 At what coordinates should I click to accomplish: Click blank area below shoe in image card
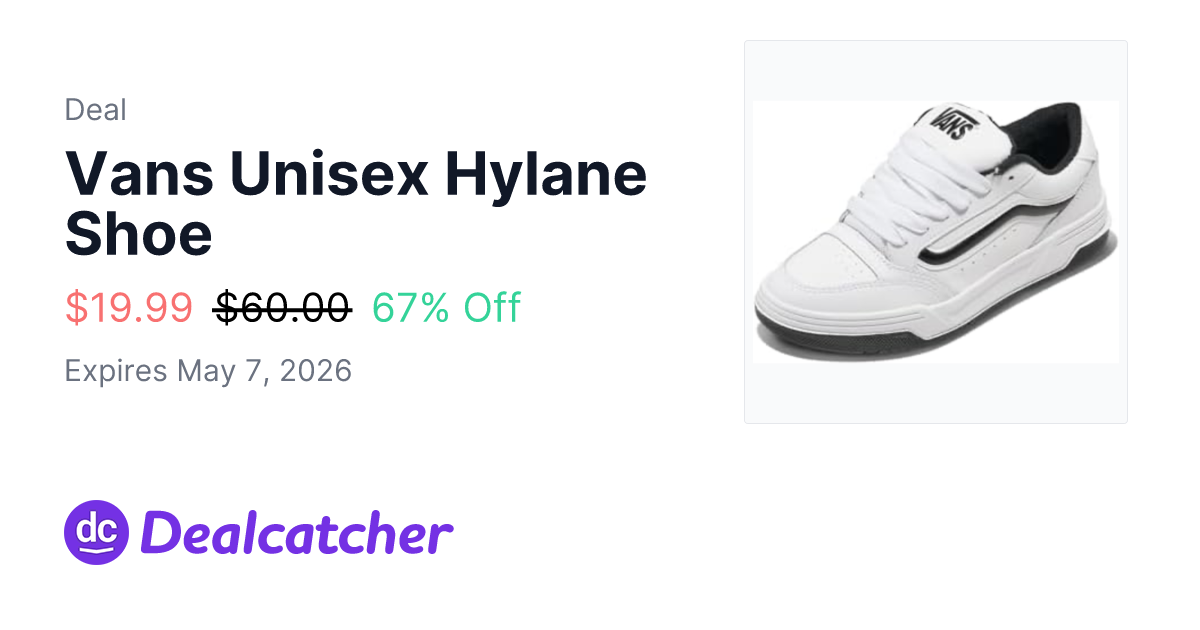pyautogui.click(x=936, y=392)
